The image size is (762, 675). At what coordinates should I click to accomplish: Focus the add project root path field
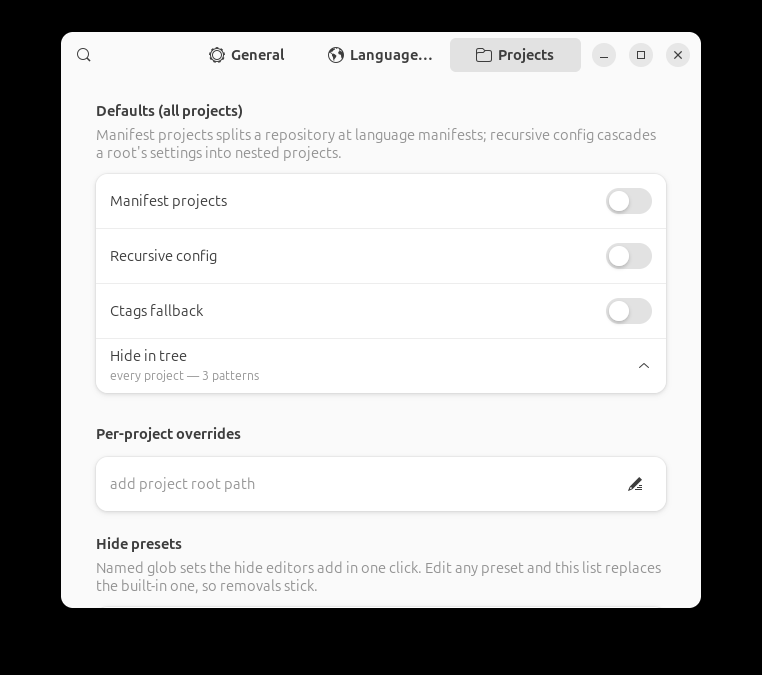pos(381,484)
